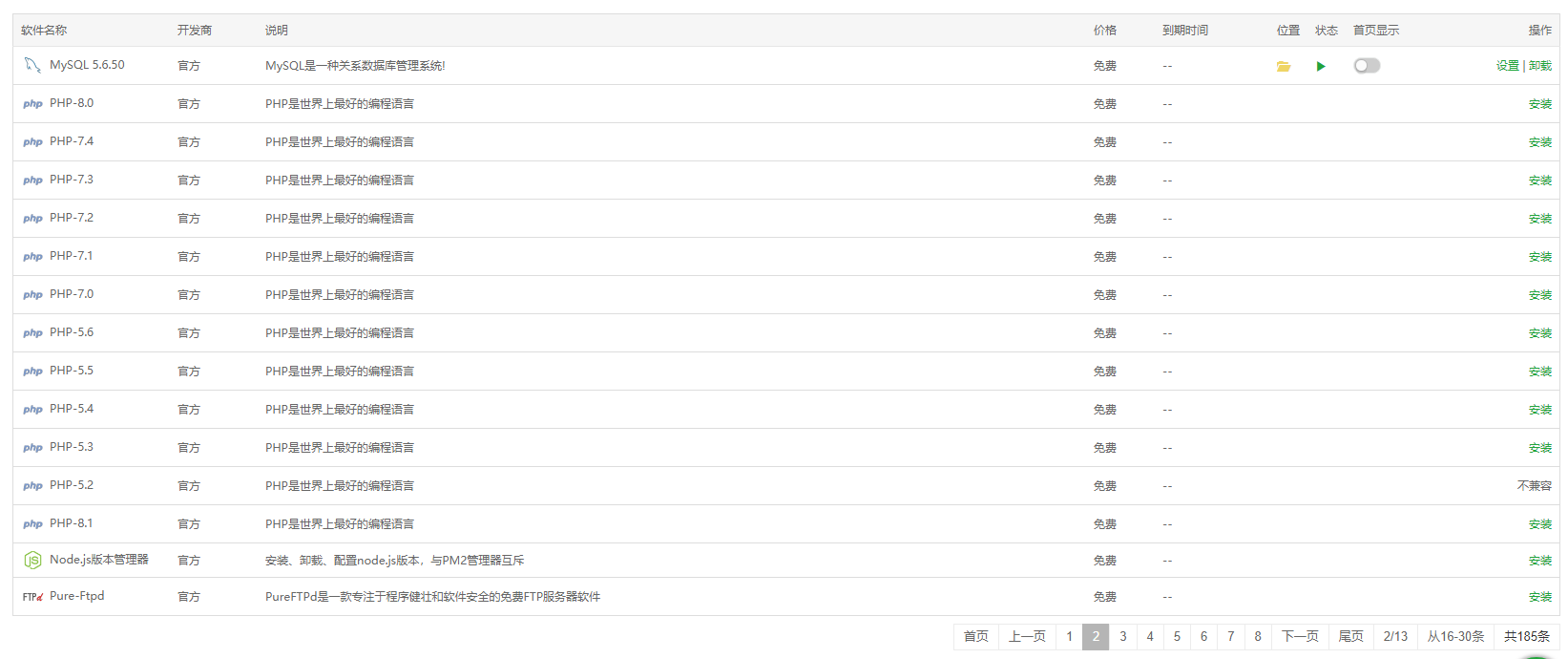Click the PHP-7.2 php logo icon
The image size is (1568, 659).
32,219
